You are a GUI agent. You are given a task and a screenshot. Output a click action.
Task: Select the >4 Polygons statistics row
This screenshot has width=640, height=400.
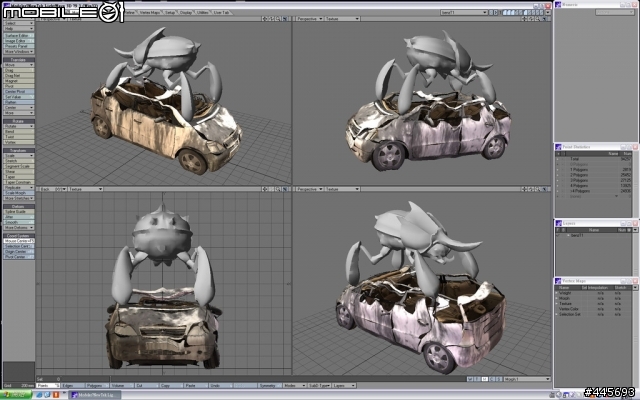(594, 191)
